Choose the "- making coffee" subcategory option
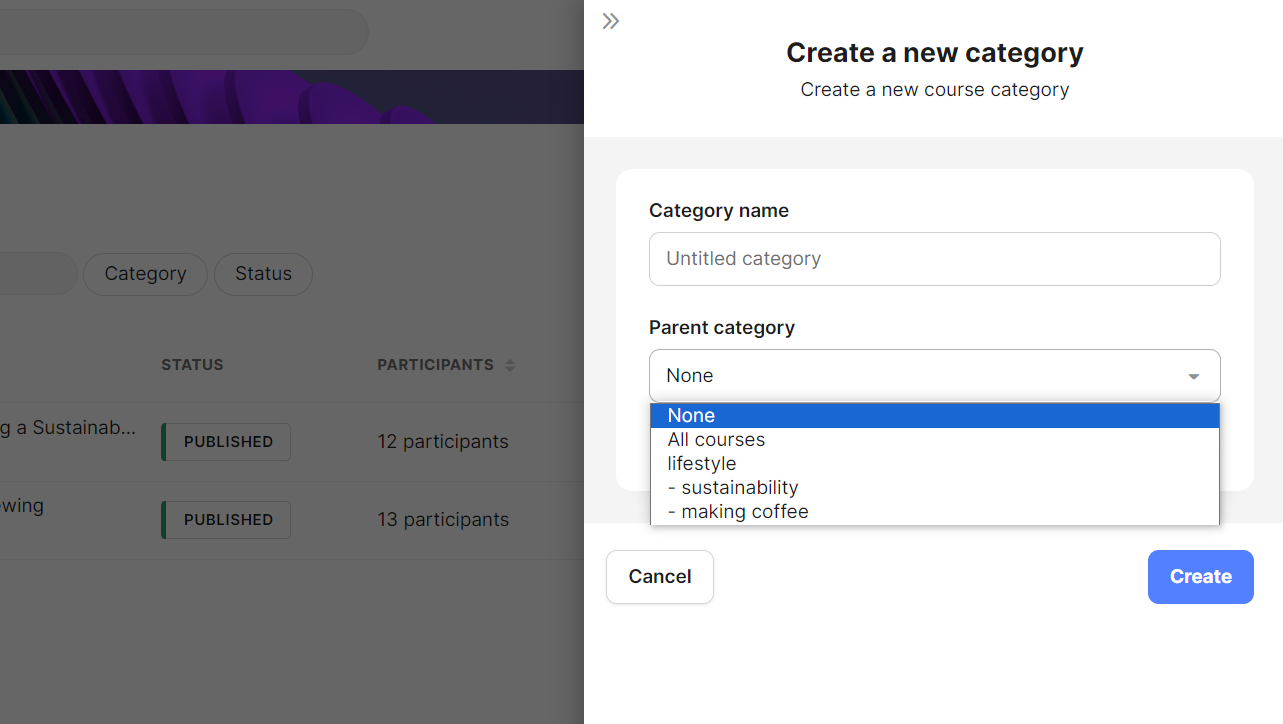 pyautogui.click(x=738, y=512)
